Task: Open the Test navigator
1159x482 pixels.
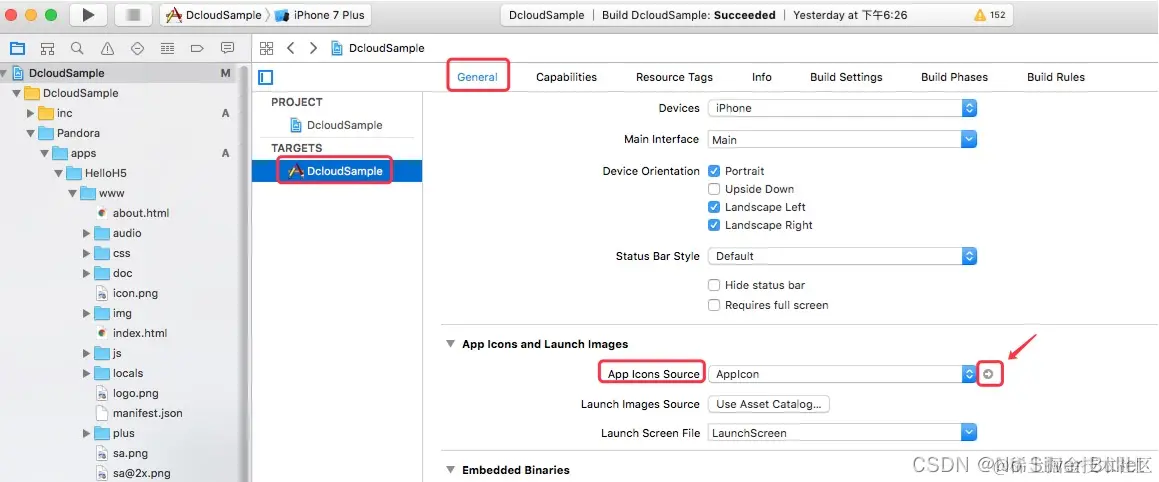Action: point(137,49)
